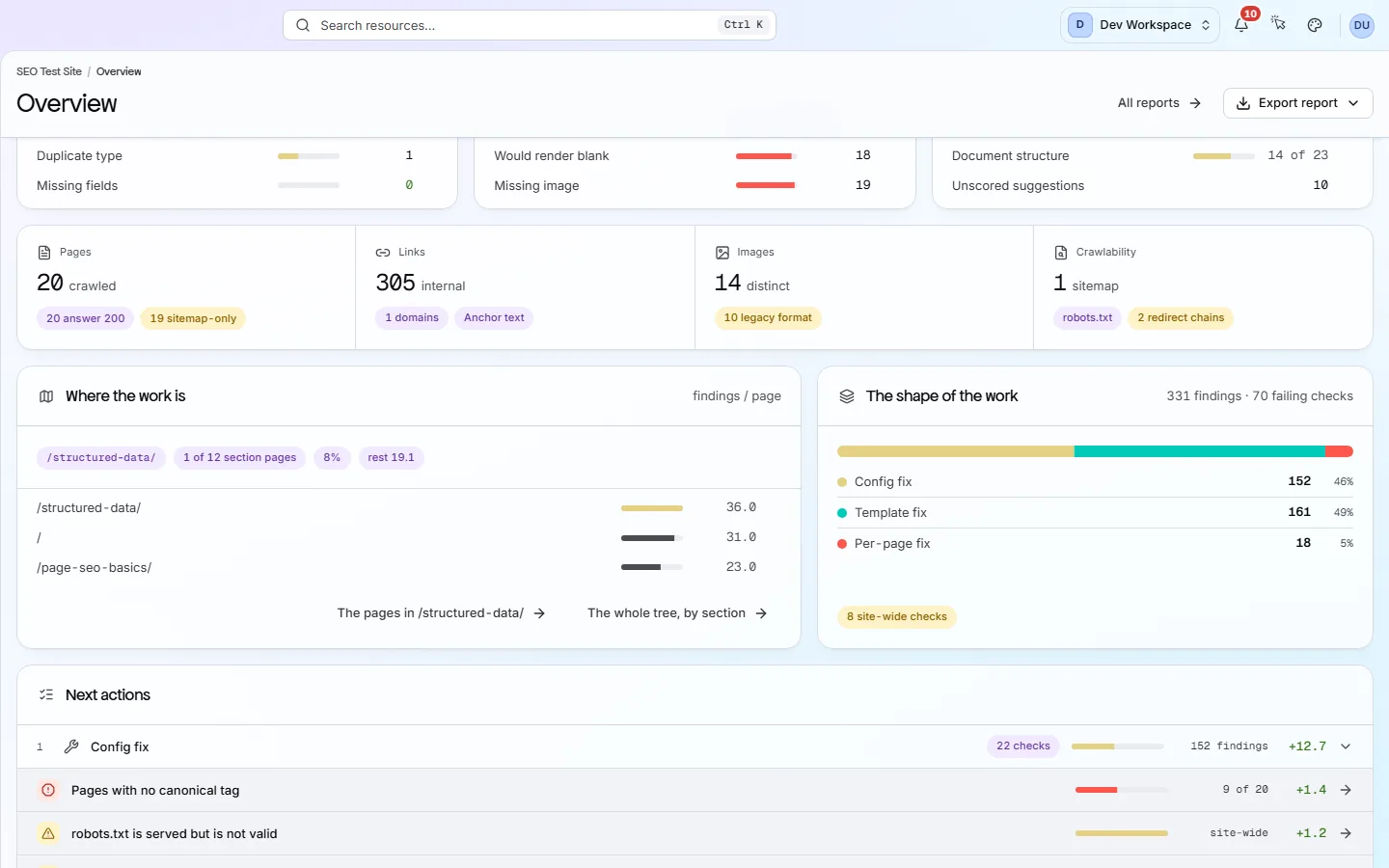Open the notifications bell
Image resolution: width=1389 pixels, height=868 pixels.
(x=1241, y=25)
